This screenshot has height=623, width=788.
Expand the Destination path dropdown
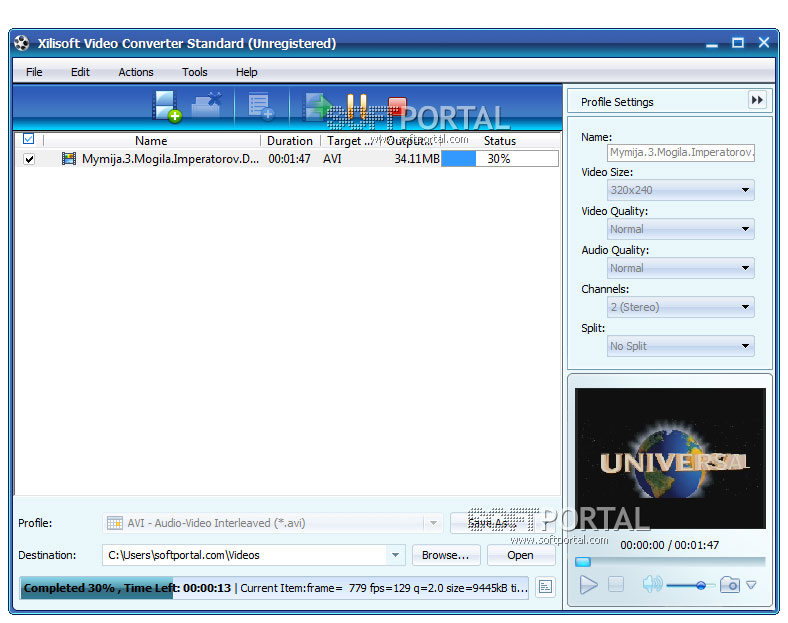tap(396, 555)
